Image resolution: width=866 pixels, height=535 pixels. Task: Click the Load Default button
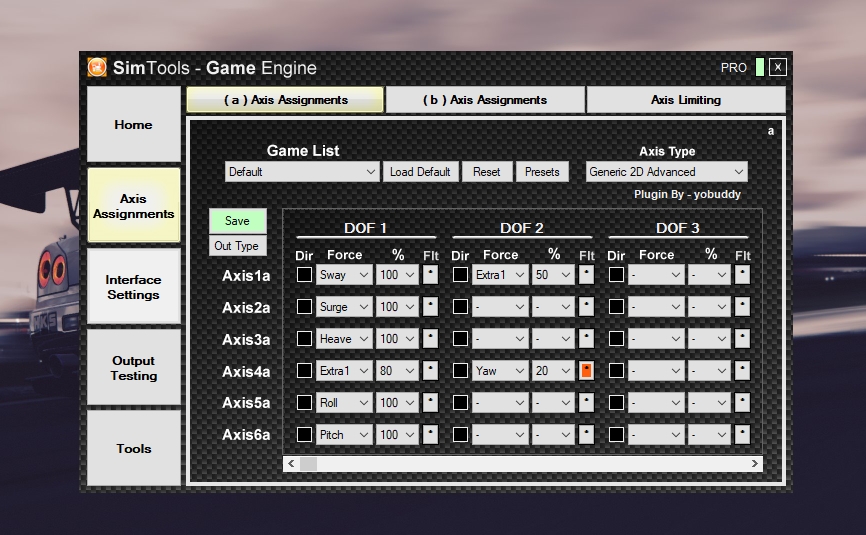point(420,172)
